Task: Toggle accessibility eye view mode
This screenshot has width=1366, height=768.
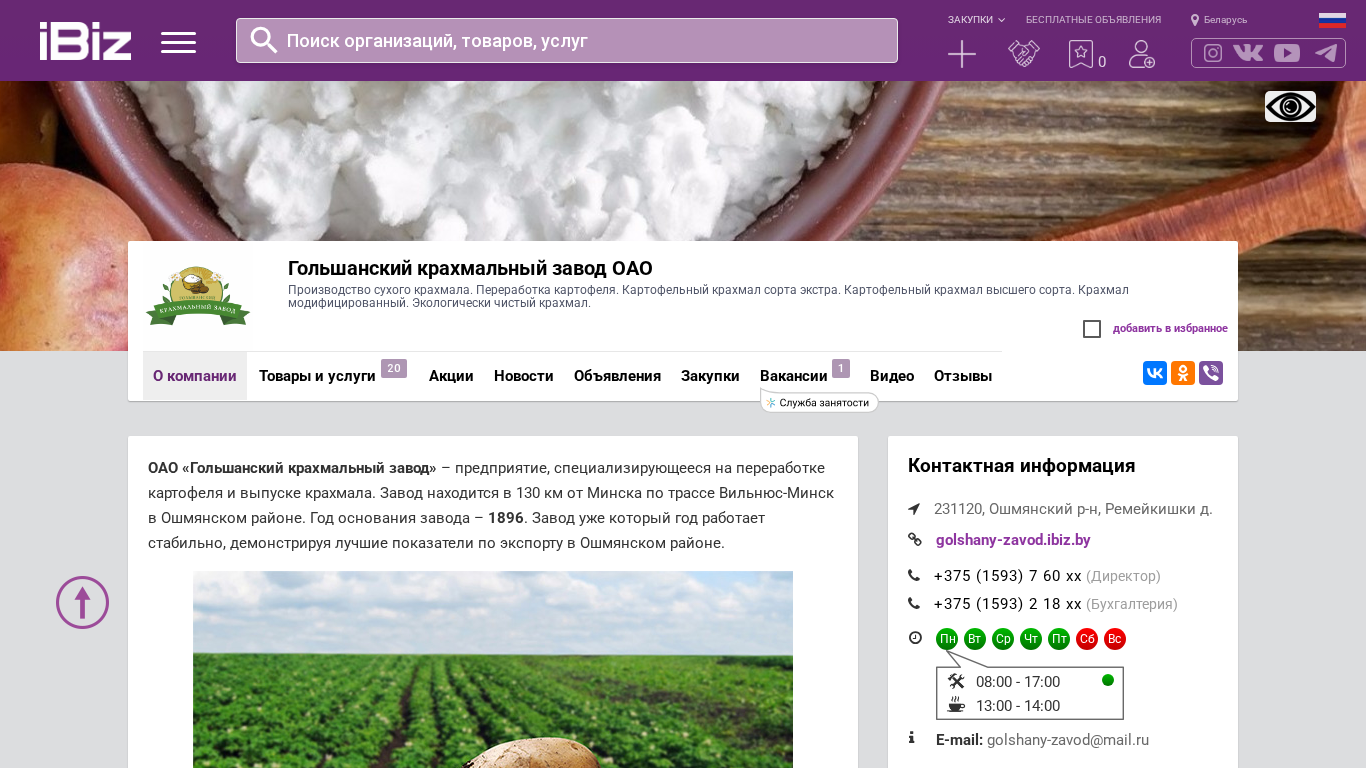Action: coord(1290,106)
